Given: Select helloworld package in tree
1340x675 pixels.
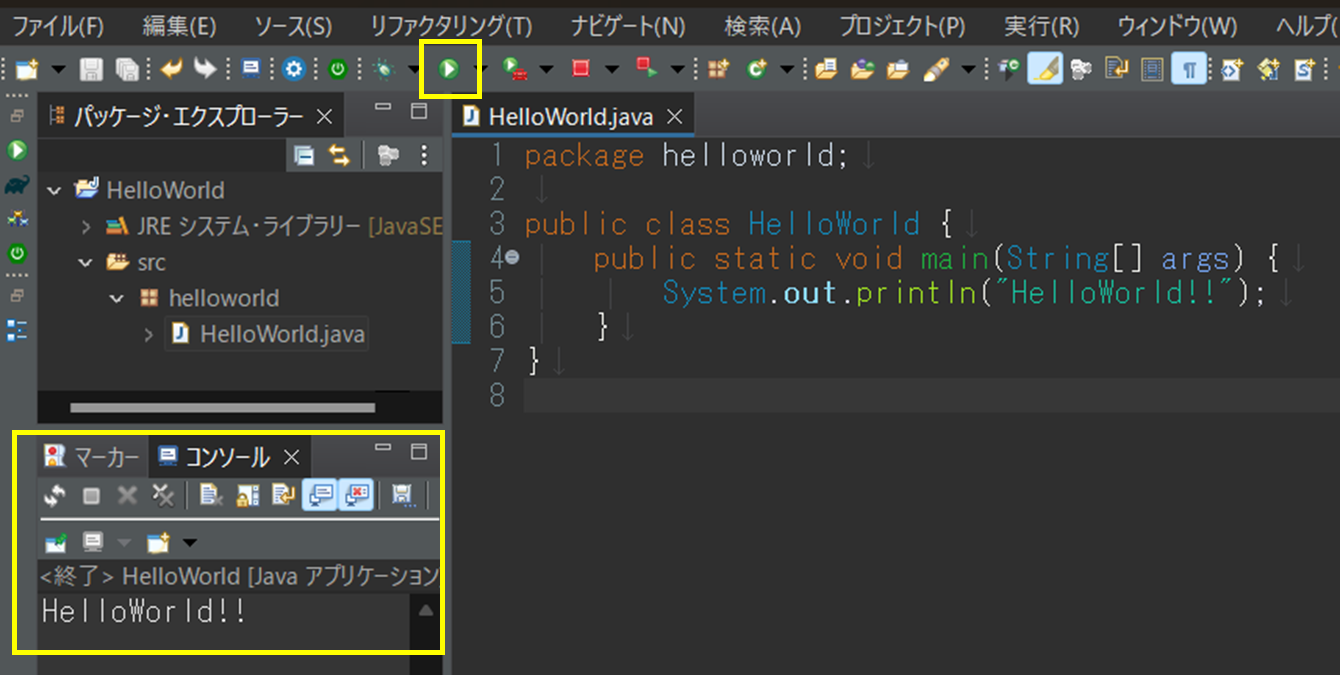Looking at the screenshot, I should click(x=209, y=298).
